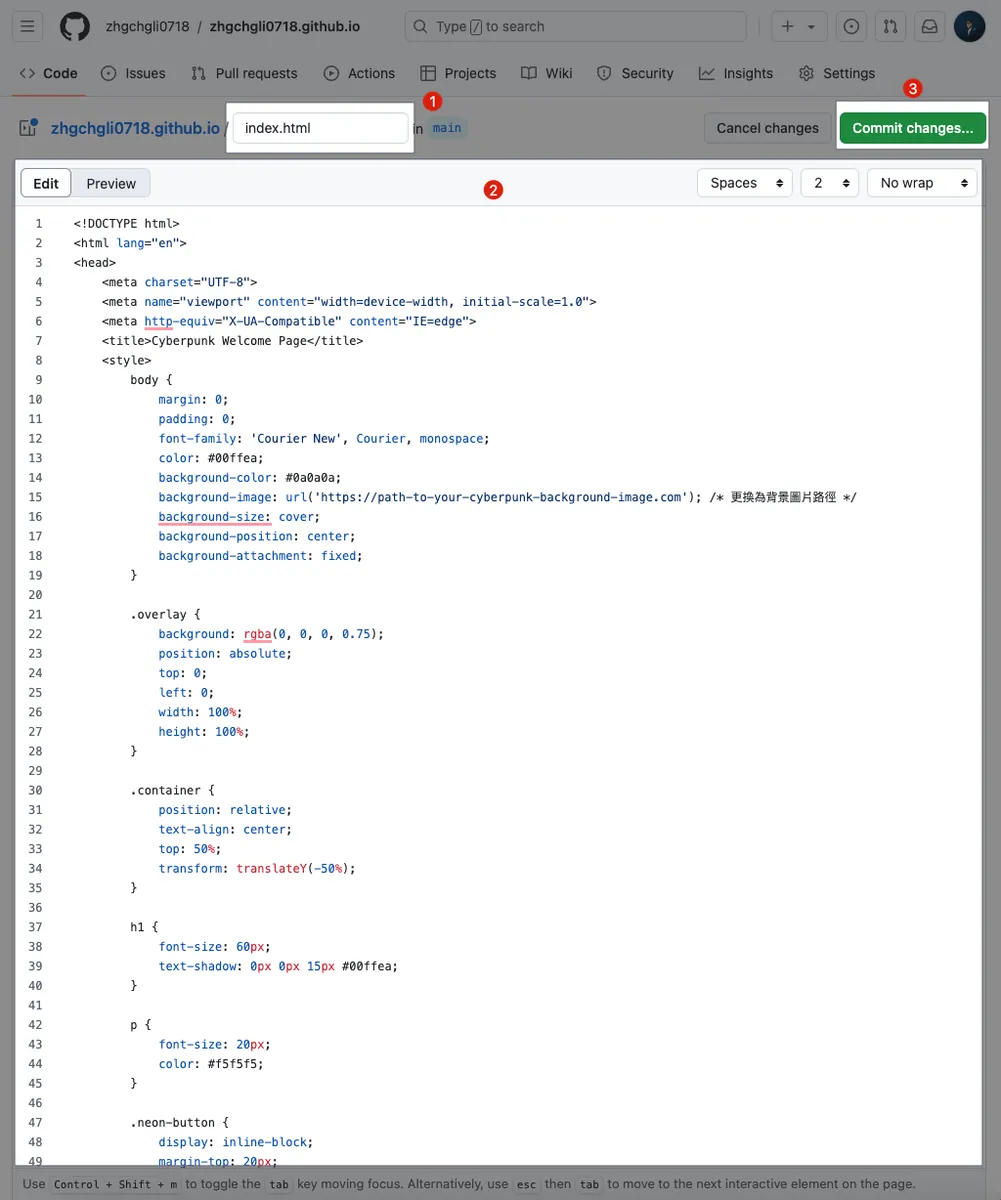Select the Edit mode toggle

click(46, 183)
